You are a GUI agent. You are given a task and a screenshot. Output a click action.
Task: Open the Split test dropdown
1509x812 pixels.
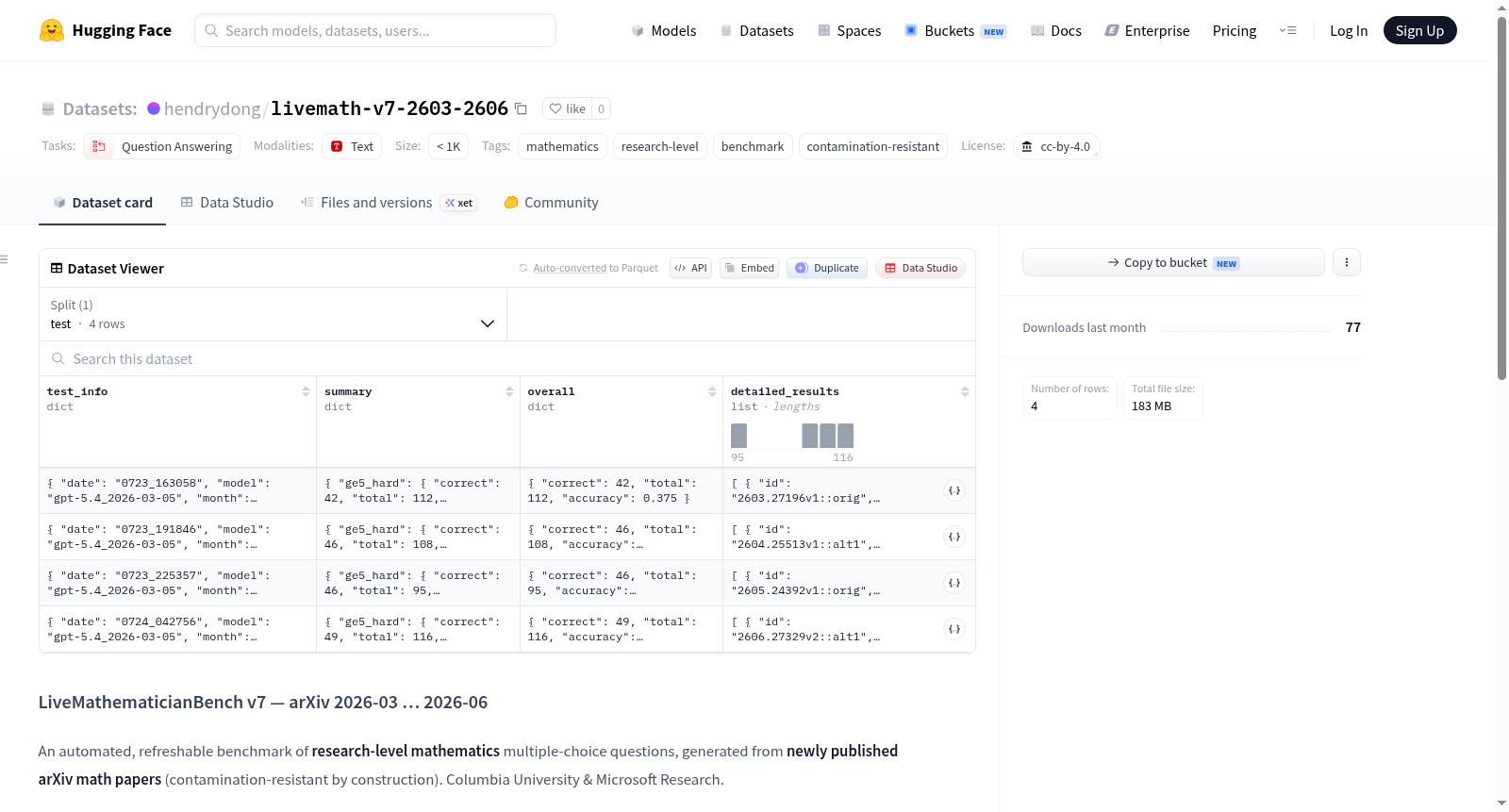tap(273, 314)
